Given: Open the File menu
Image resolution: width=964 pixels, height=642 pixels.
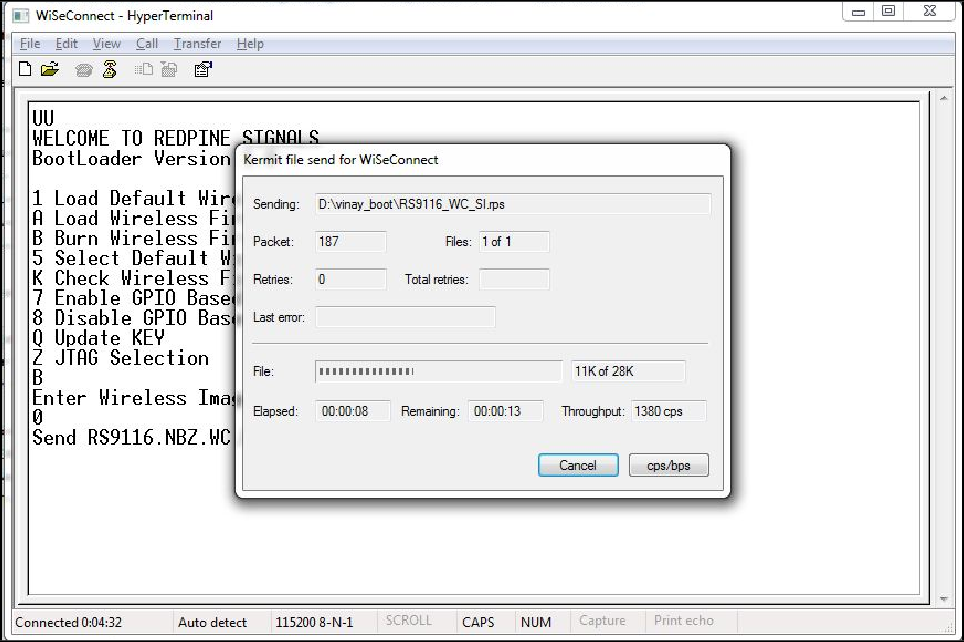Looking at the screenshot, I should [29, 43].
